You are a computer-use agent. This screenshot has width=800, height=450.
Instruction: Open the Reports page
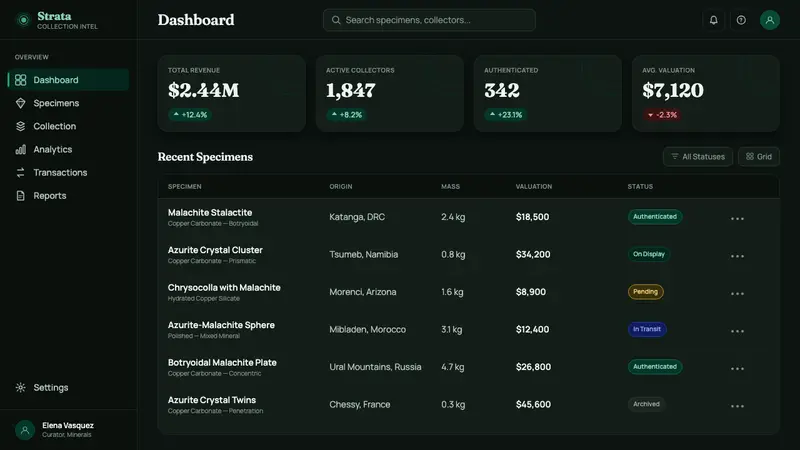[x=68, y=195]
